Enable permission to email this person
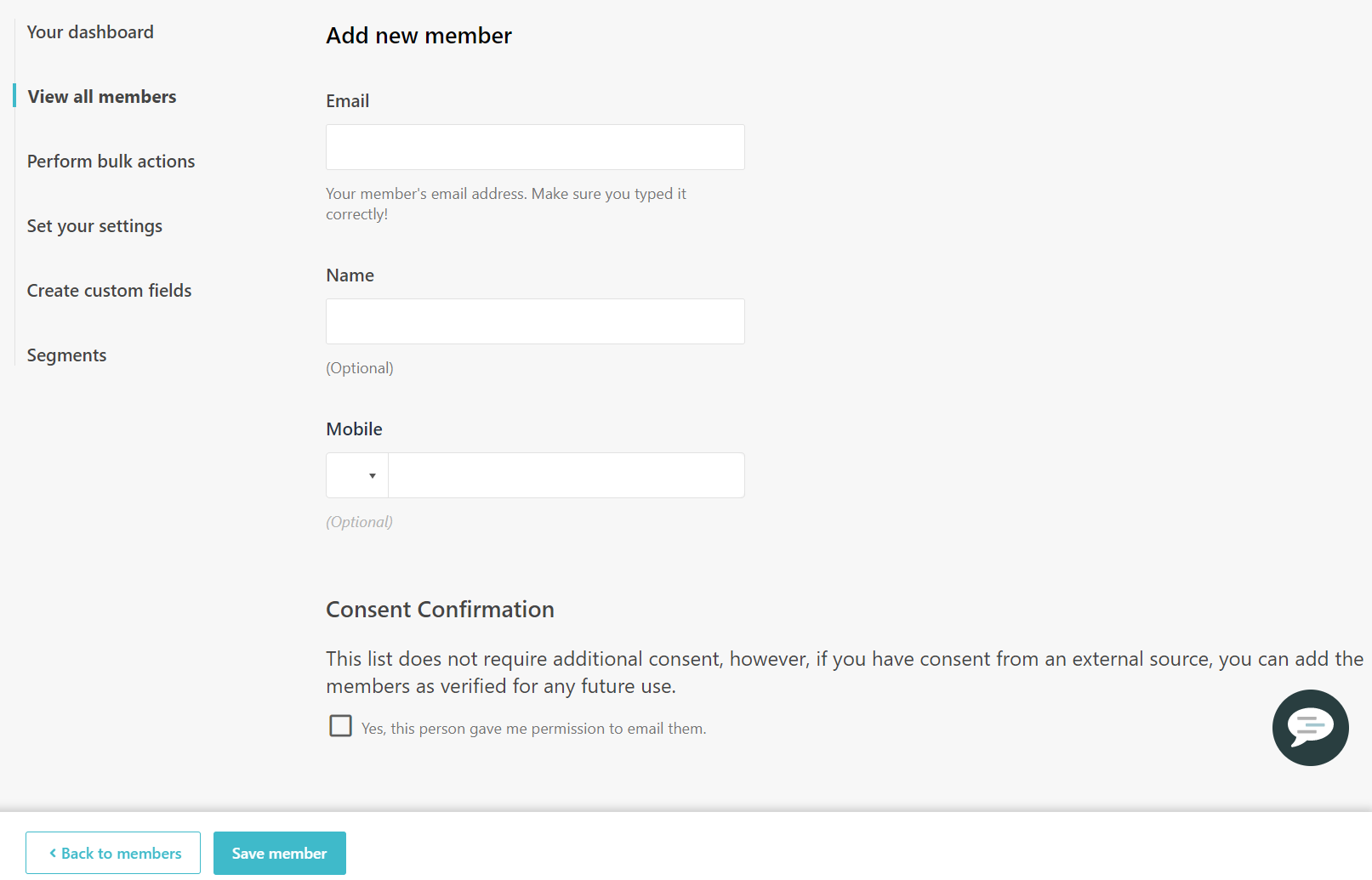Viewport: 1372px width, 880px height. pos(340,725)
